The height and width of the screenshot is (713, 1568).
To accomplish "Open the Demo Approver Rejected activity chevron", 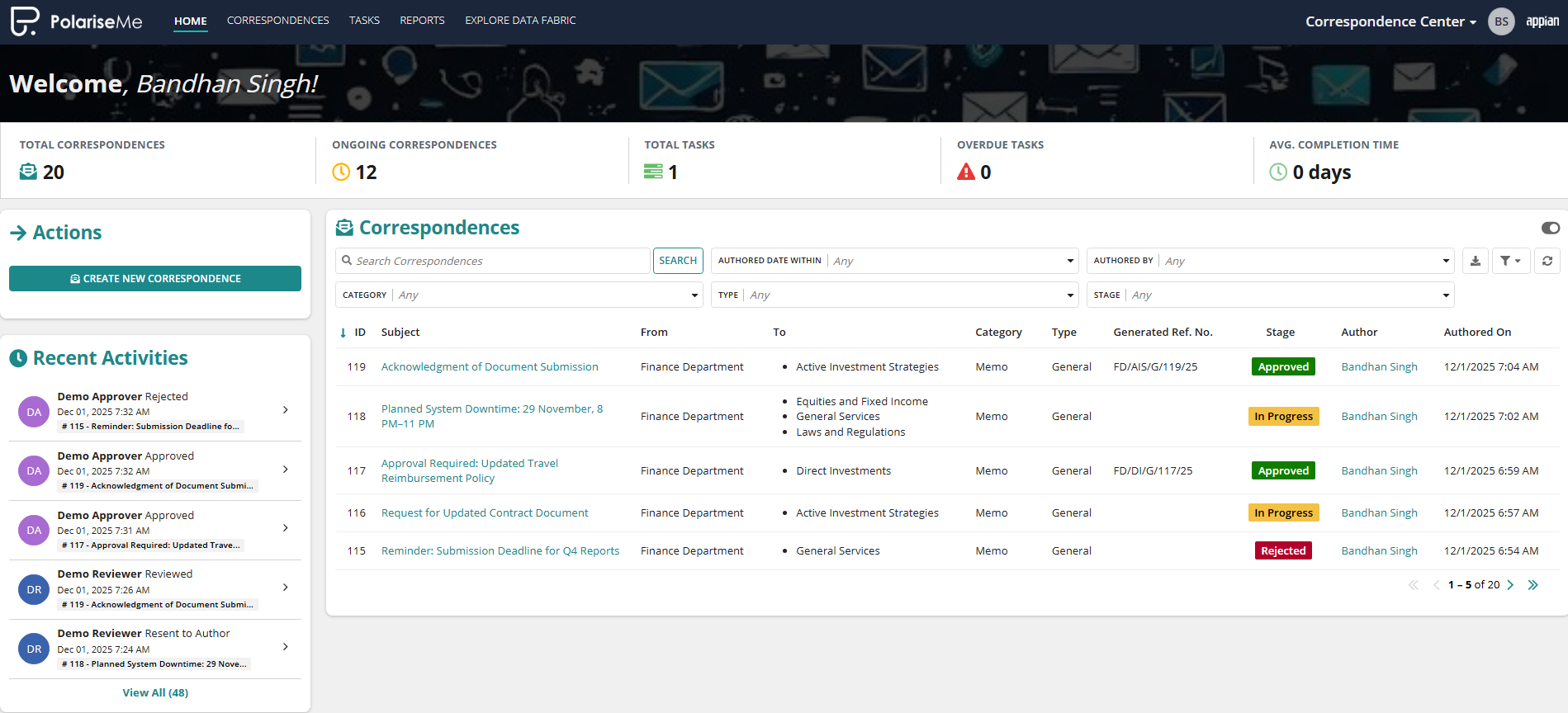I will (286, 410).
